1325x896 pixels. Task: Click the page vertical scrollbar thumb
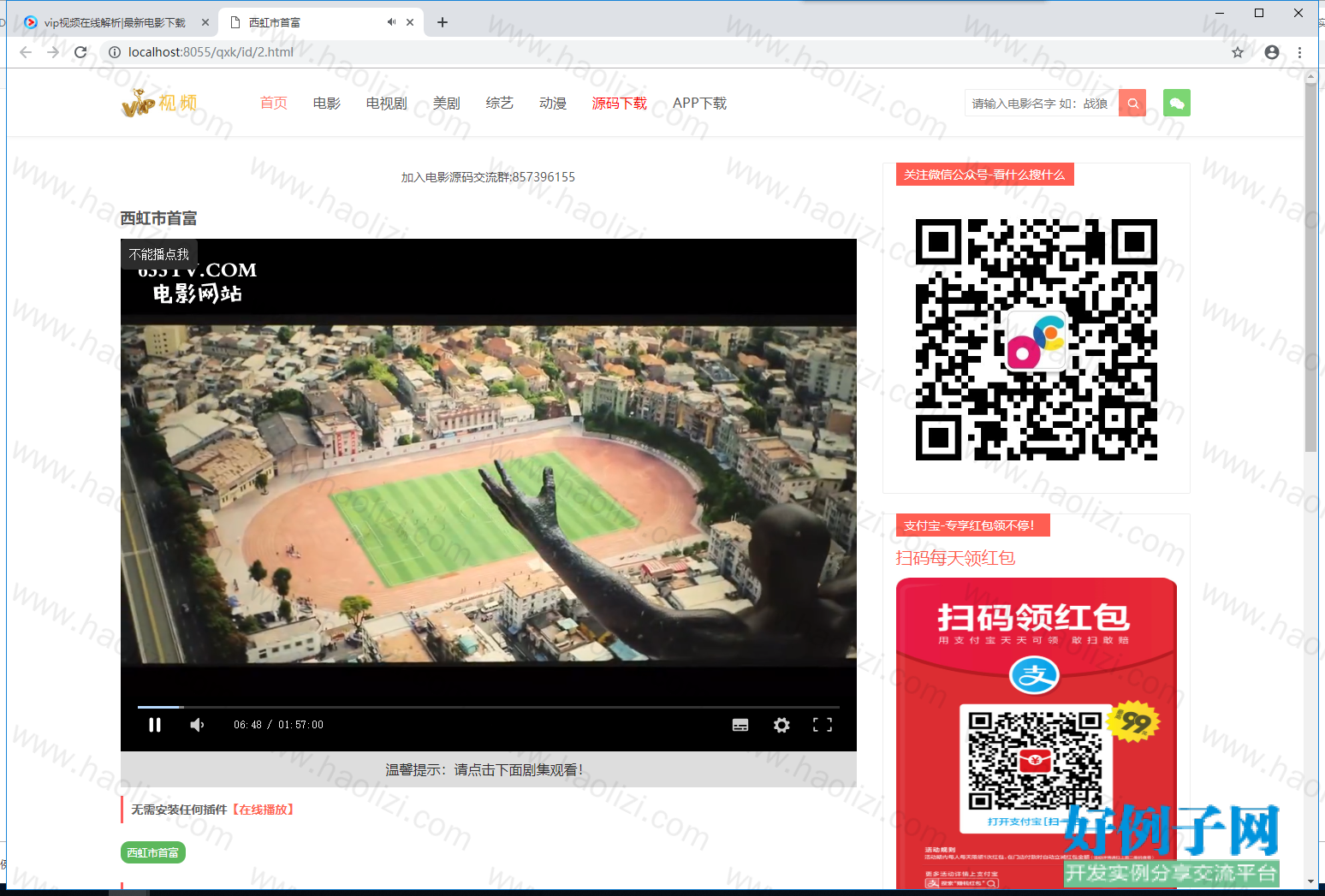pos(1310,265)
